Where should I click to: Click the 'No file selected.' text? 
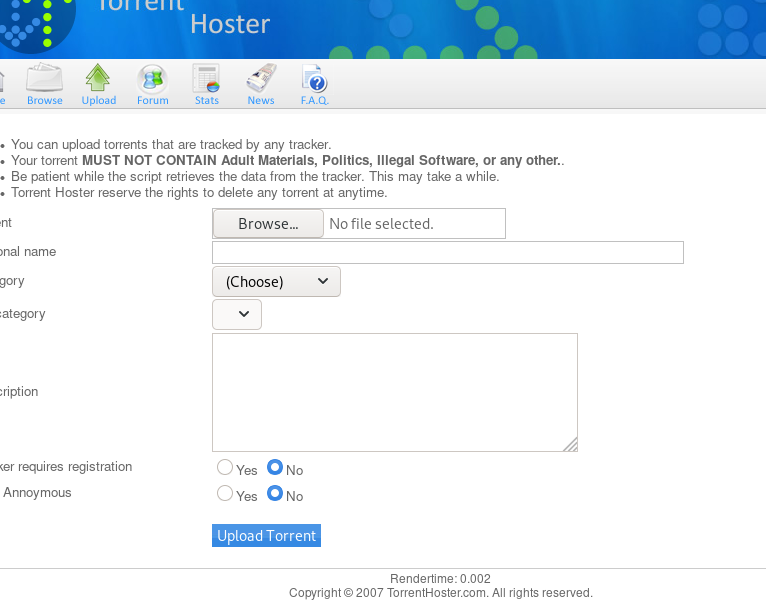pos(382,224)
